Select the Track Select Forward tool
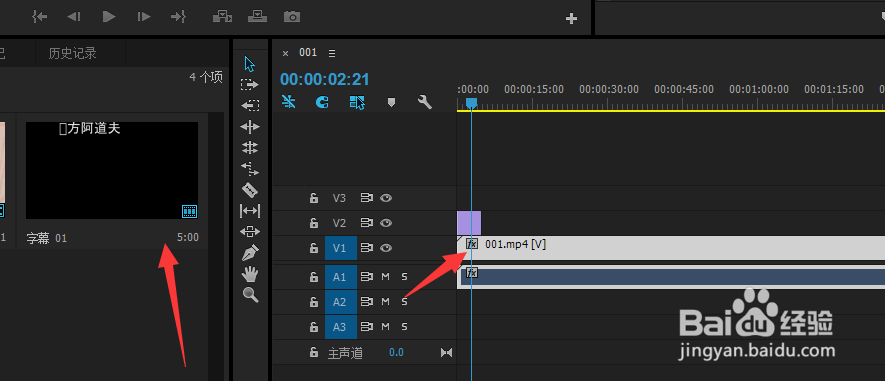This screenshot has width=885, height=381. coord(249,85)
